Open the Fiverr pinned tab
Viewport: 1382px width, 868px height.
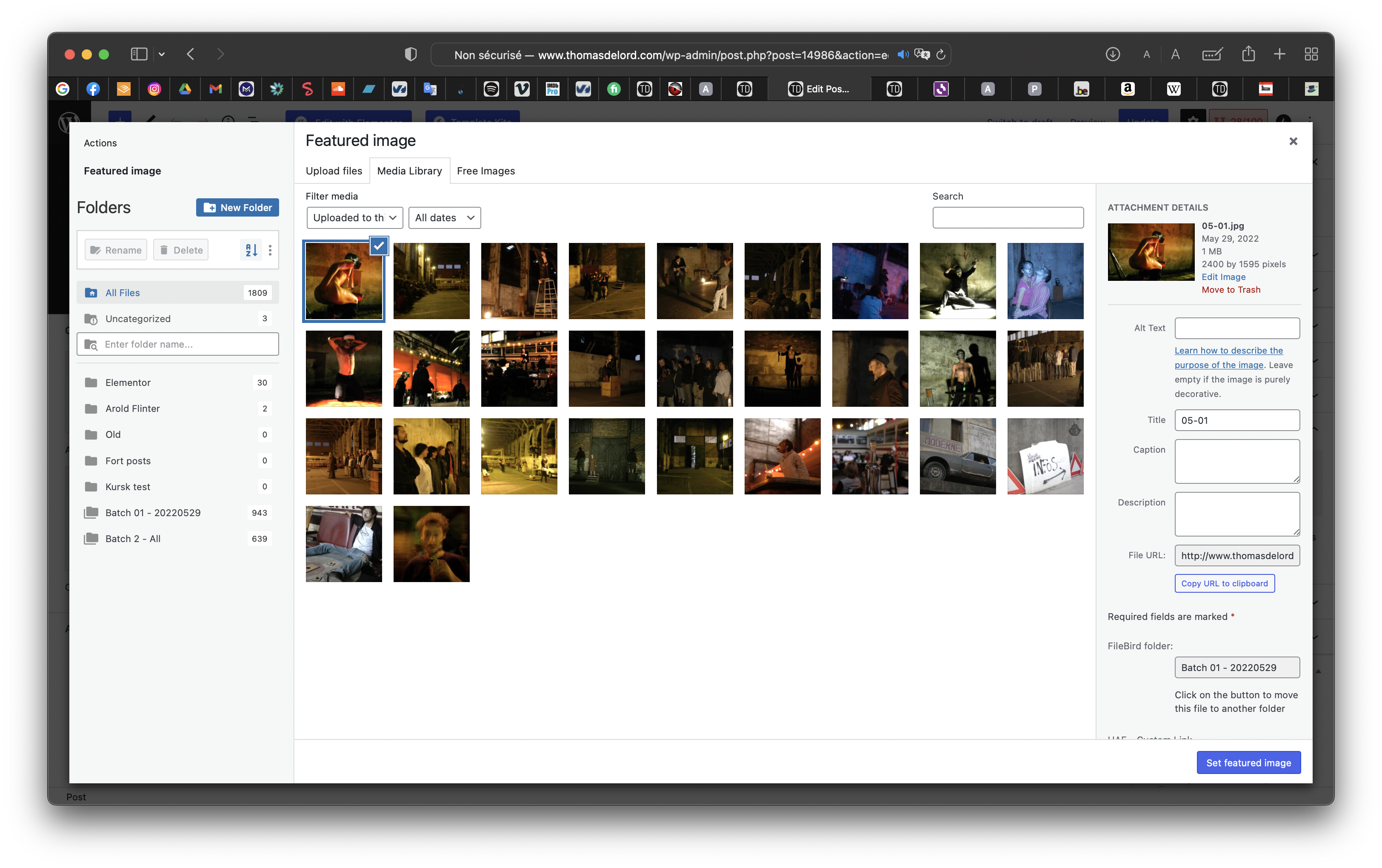pyautogui.click(x=614, y=89)
